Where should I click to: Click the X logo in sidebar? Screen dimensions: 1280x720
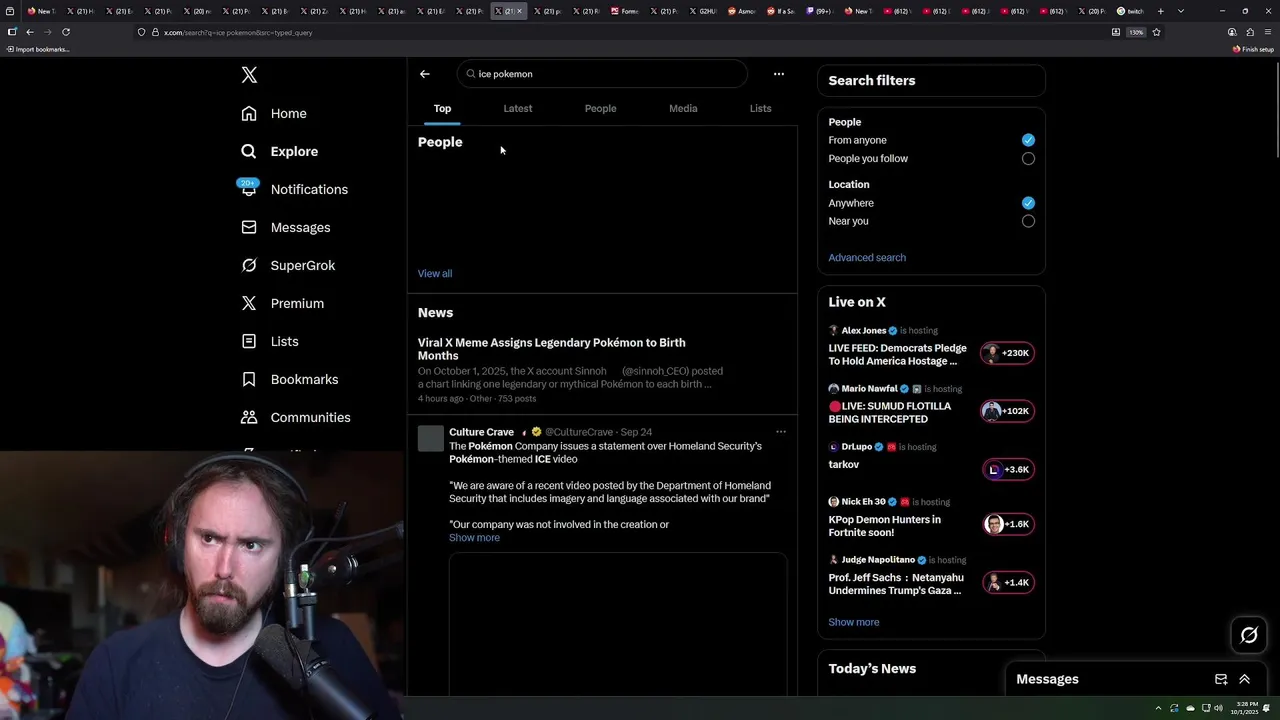249,75
